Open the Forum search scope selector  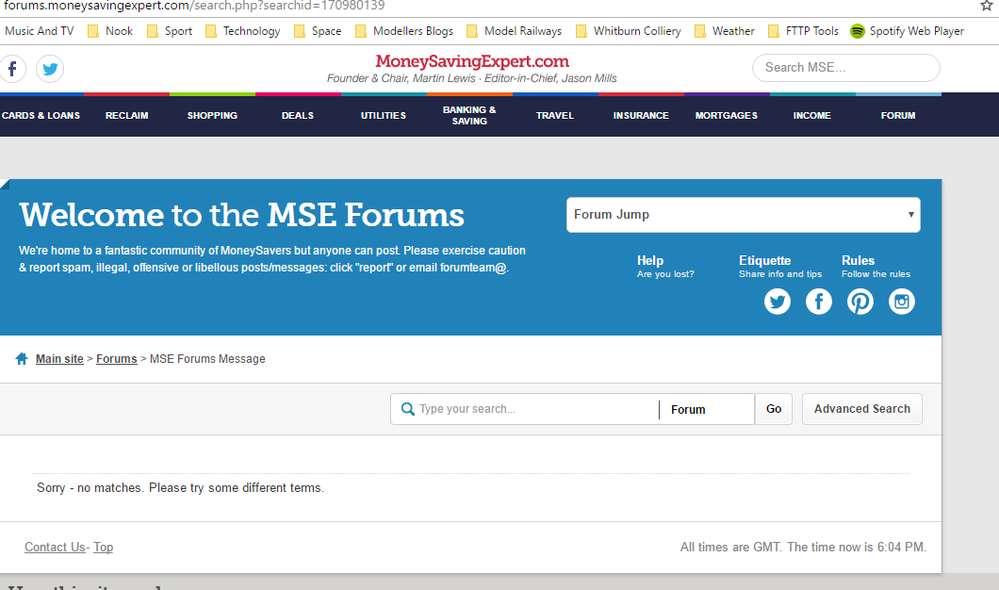(706, 409)
